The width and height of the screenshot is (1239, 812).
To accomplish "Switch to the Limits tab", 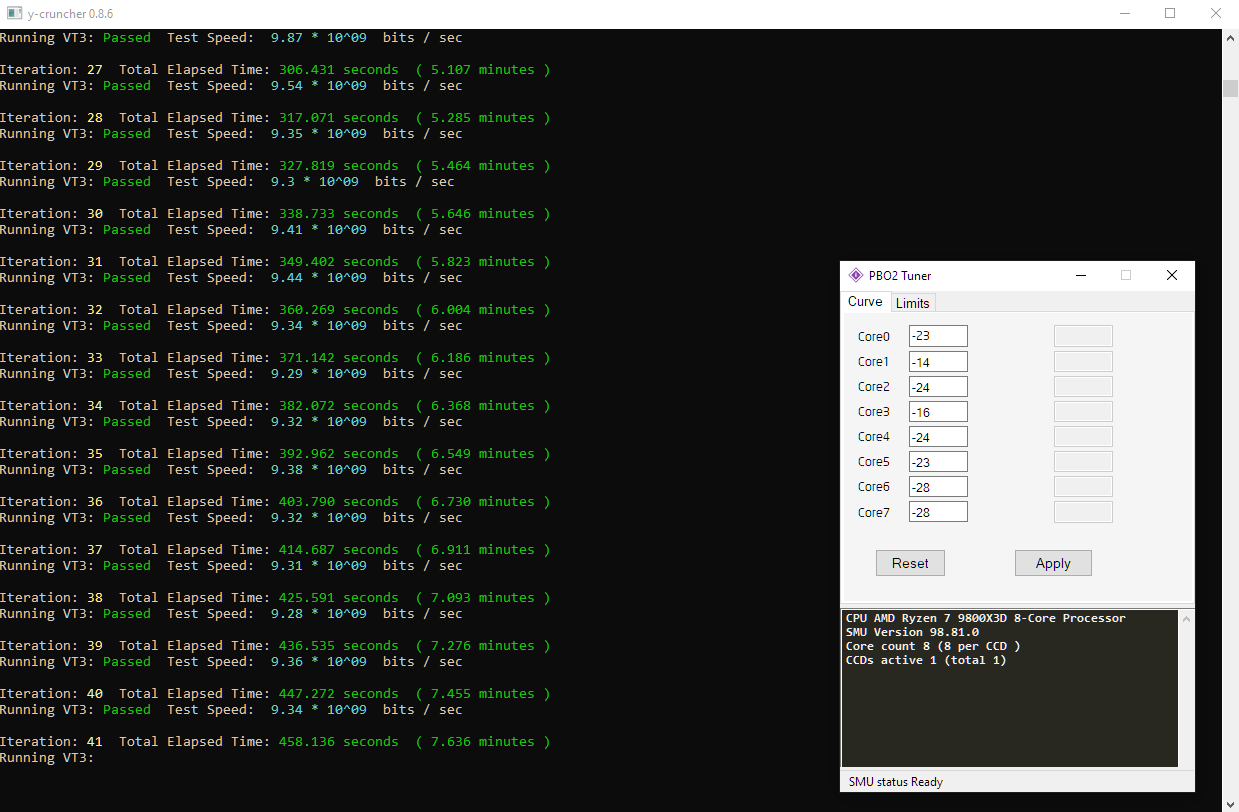I will (912, 303).
